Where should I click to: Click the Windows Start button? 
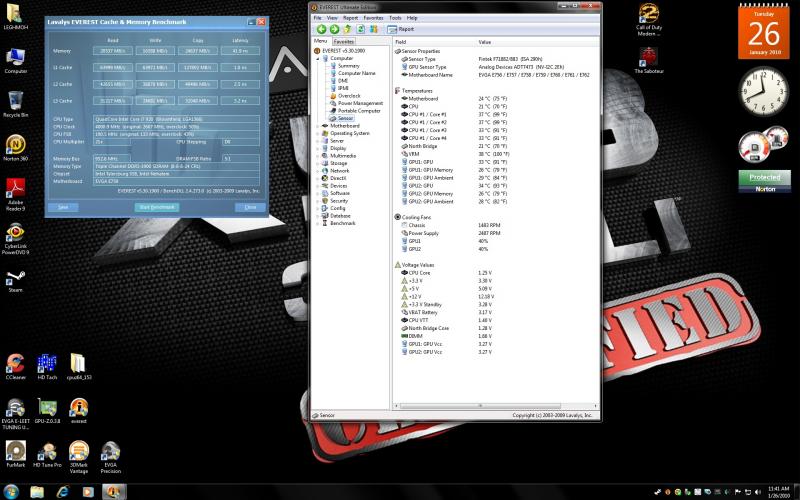coord(11,491)
